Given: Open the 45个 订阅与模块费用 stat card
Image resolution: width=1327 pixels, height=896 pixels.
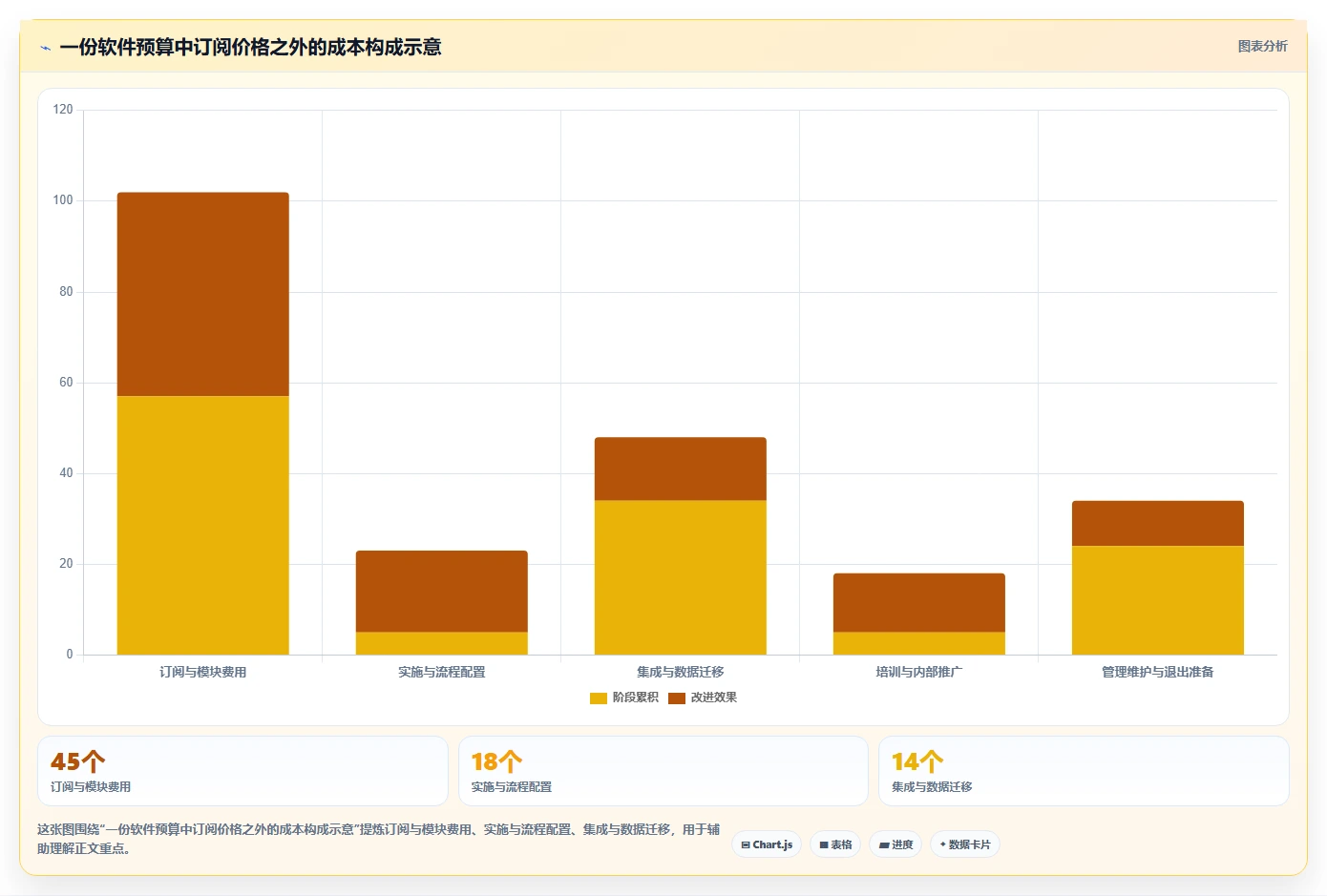Looking at the screenshot, I should click(242, 771).
